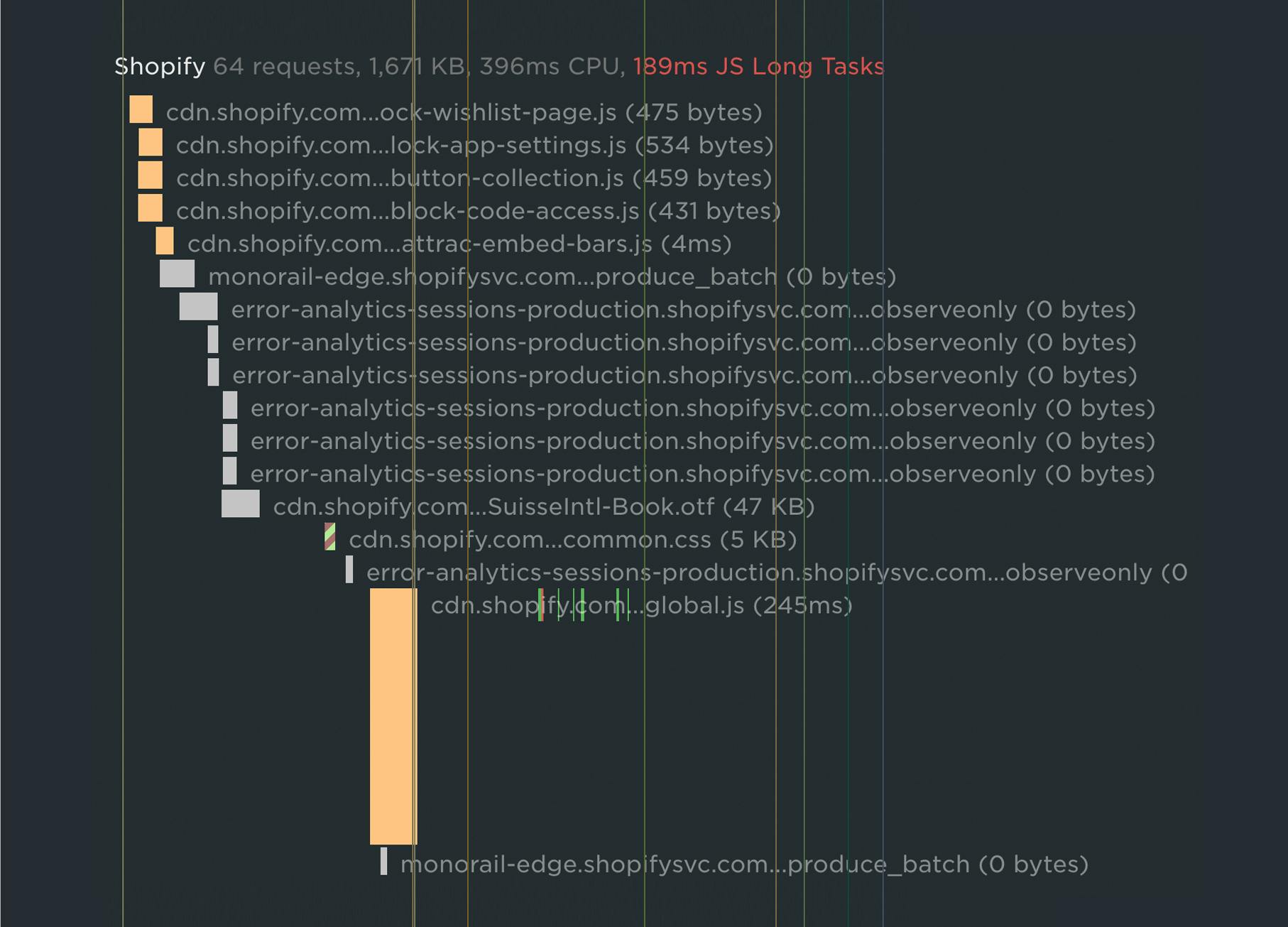Open the SuisseIntl-Book.otf (47 KB) label

click(543, 506)
